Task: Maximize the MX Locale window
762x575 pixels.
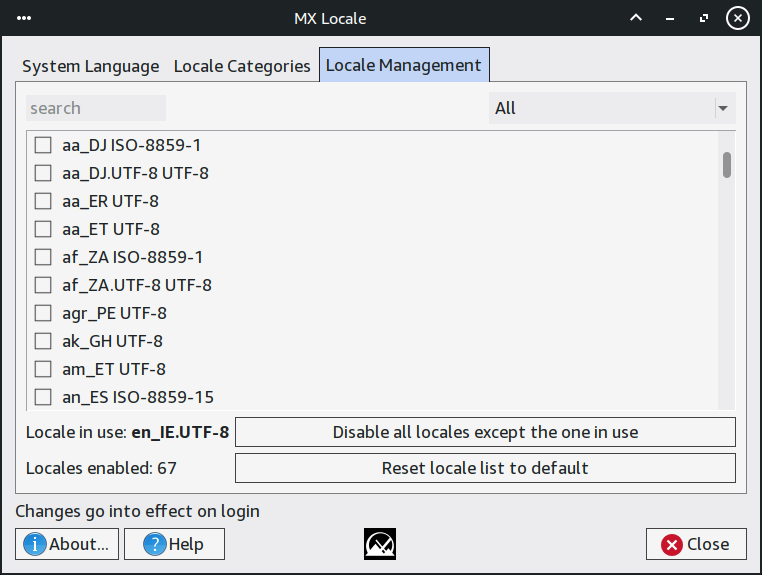Action: (704, 18)
